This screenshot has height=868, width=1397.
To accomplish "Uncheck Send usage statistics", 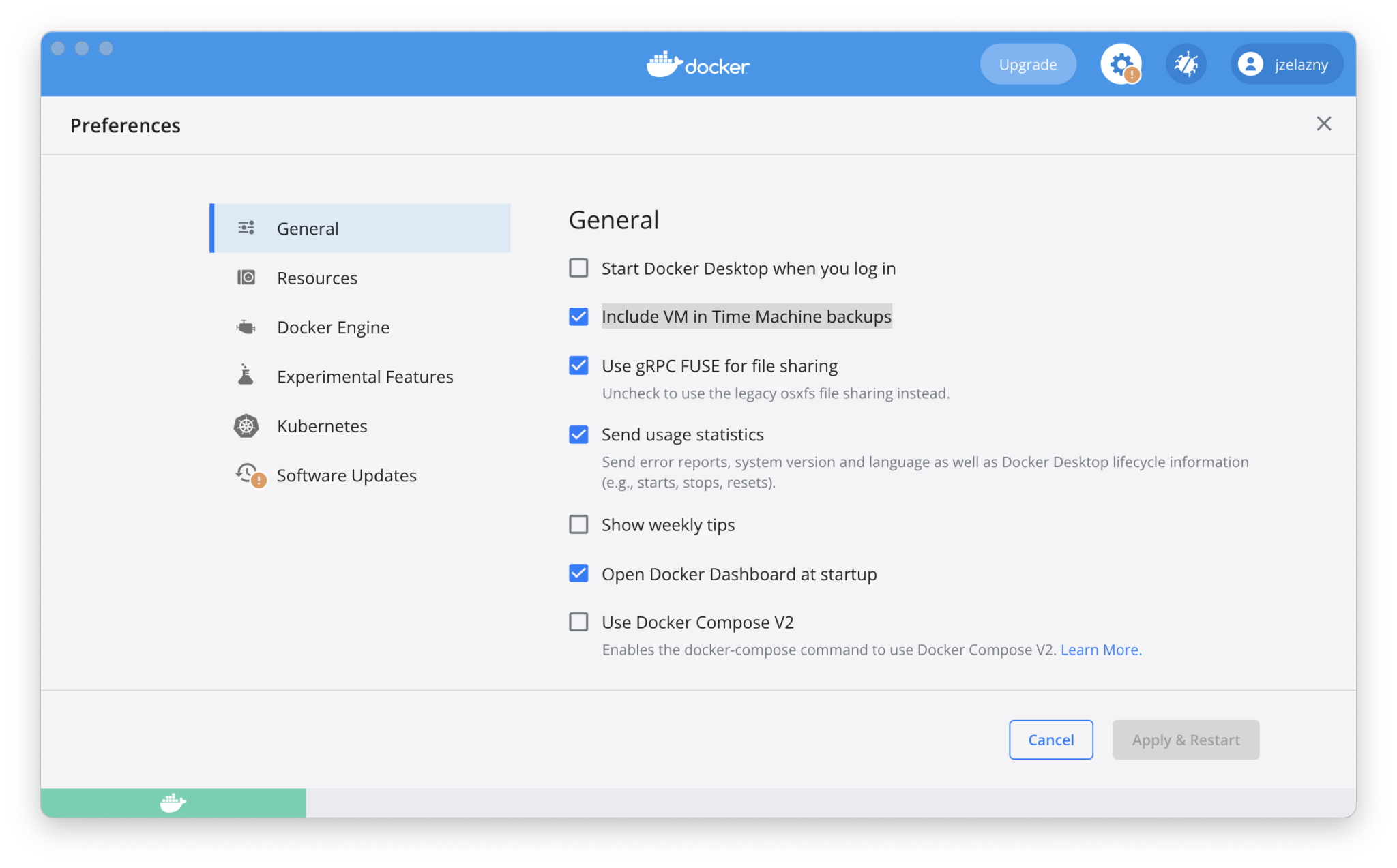I will 578,434.
